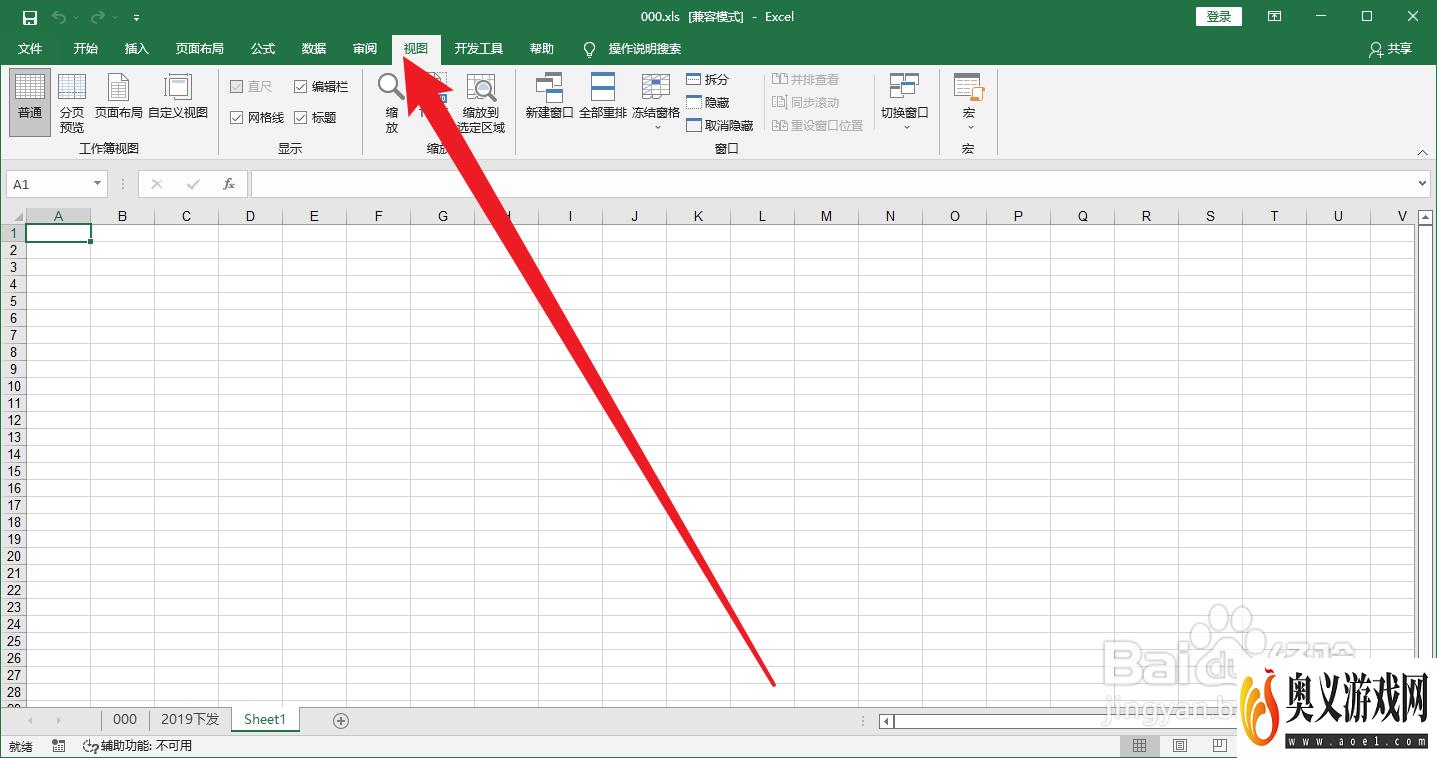Click the Redo arrow icon
This screenshot has height=758, width=1437.
[x=98, y=17]
